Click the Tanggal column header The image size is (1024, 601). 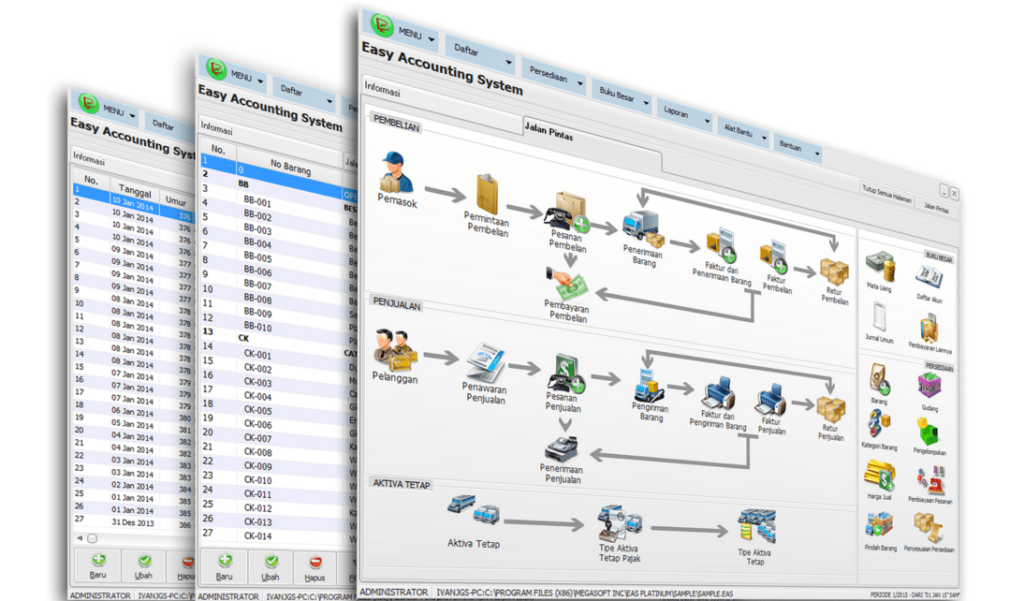135,187
